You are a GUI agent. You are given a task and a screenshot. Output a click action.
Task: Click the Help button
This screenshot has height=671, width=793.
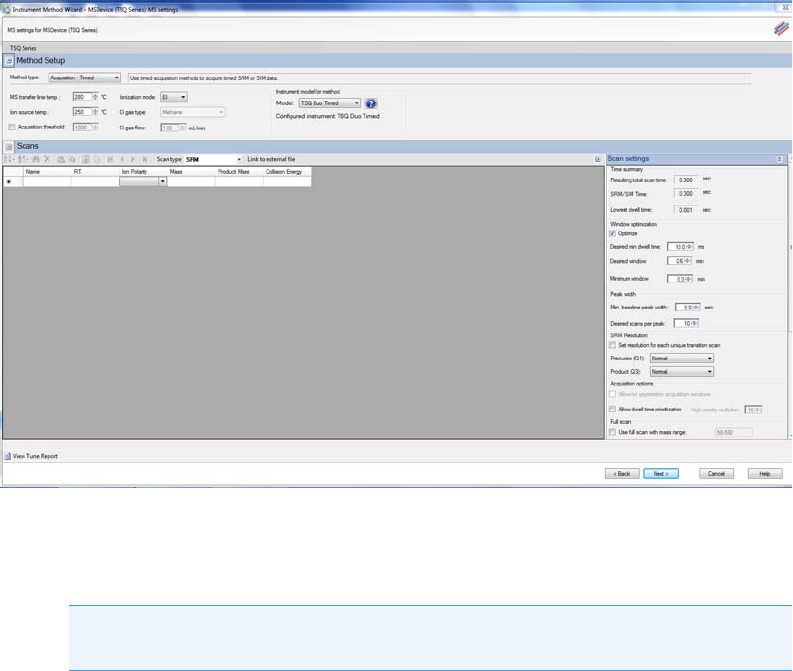(765, 474)
